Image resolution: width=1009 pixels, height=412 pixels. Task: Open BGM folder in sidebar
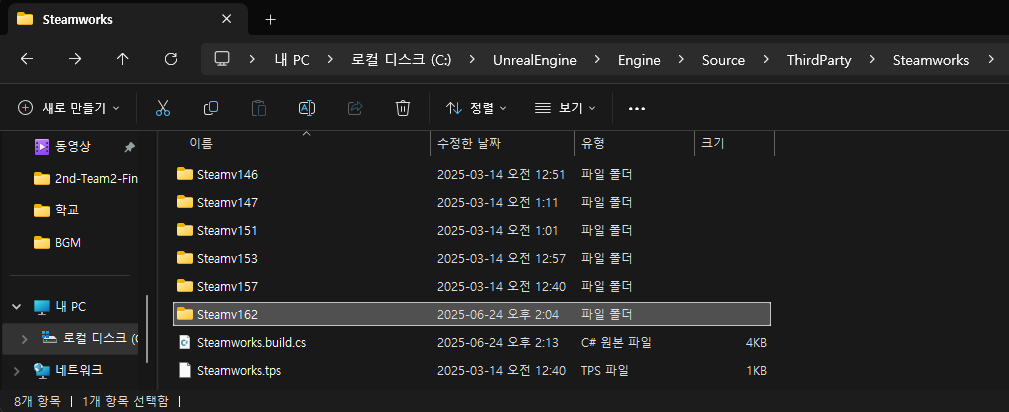click(x=57, y=243)
